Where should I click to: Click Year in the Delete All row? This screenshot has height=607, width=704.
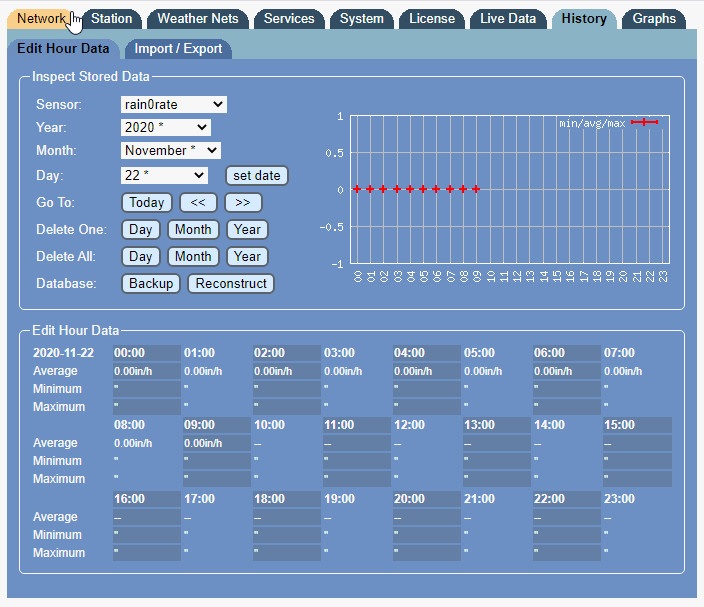coord(247,256)
